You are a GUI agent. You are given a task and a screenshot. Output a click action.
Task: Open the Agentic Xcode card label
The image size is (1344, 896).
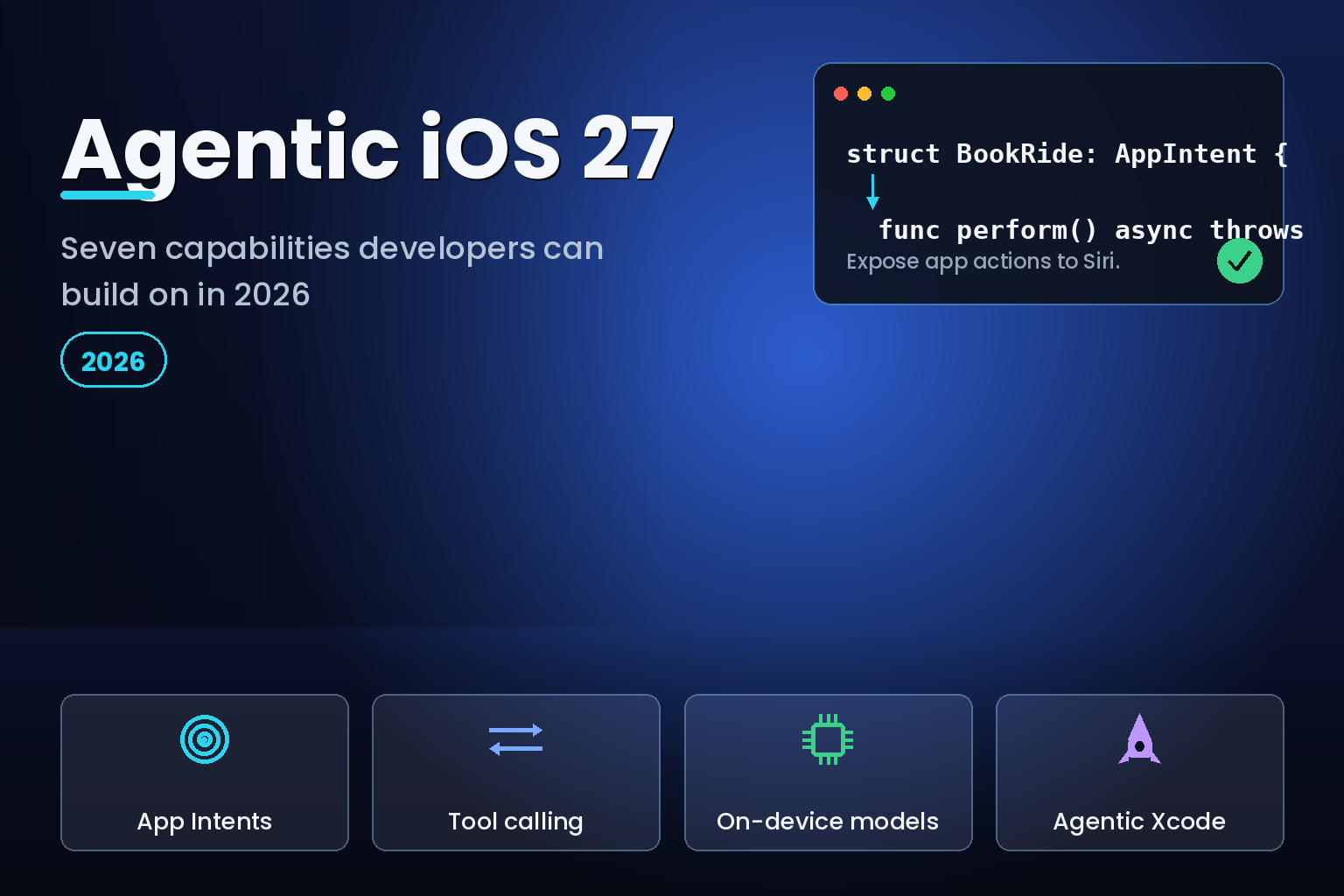click(x=1139, y=822)
